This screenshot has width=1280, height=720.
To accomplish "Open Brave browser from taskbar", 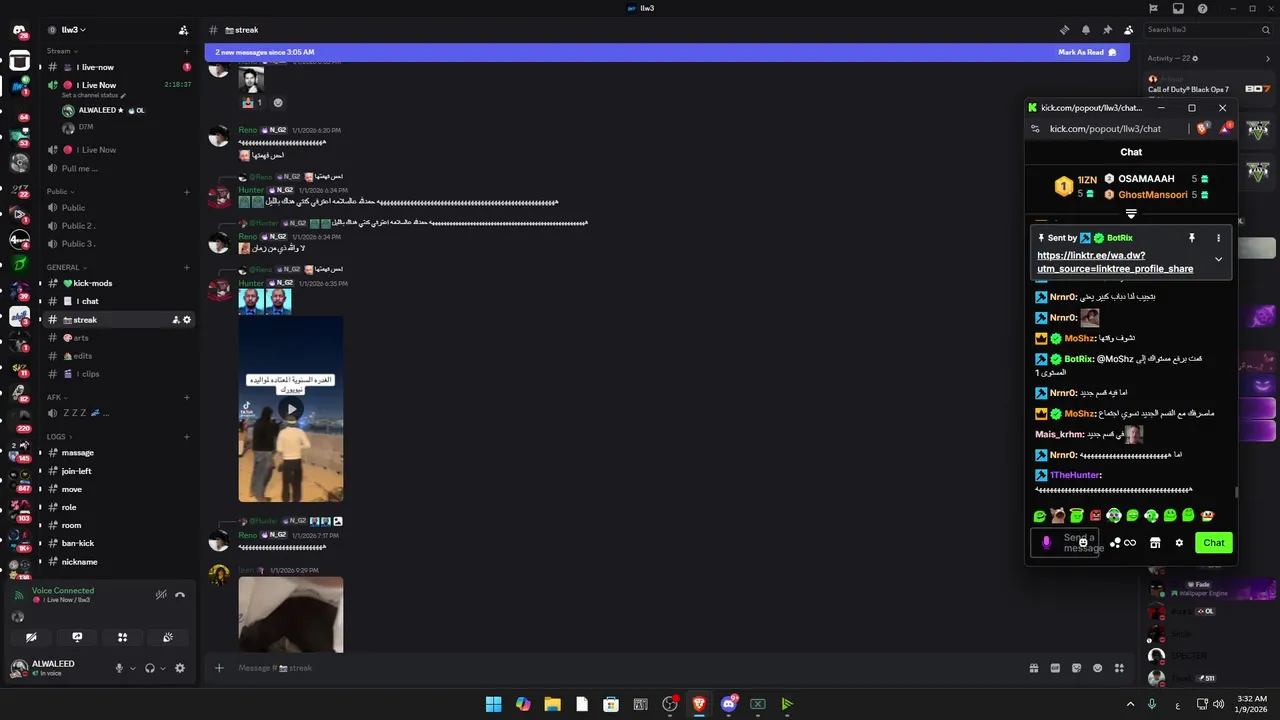I will (699, 704).
